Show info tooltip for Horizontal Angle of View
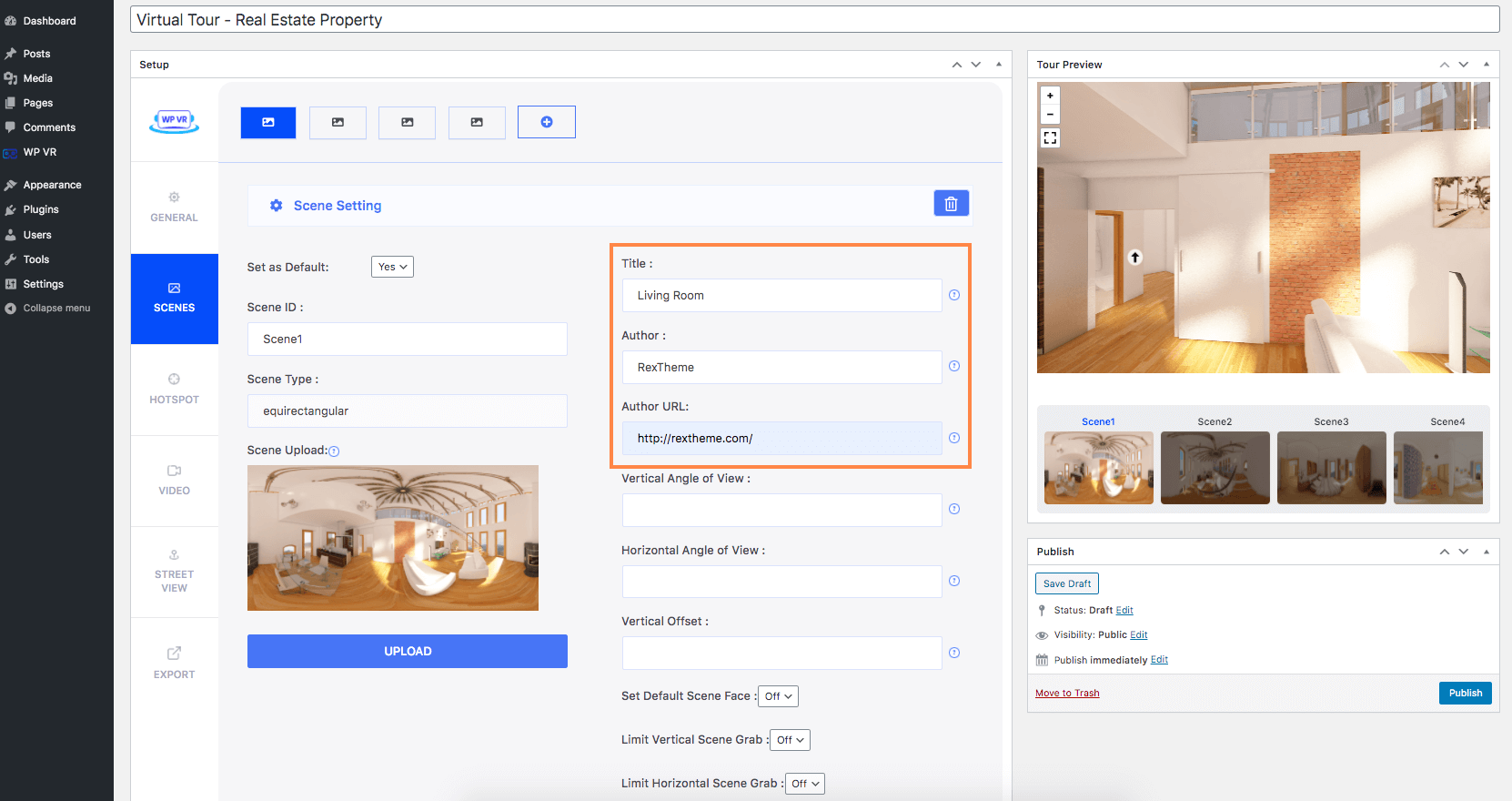Viewport: 1512px width, 801px height. coord(954,581)
